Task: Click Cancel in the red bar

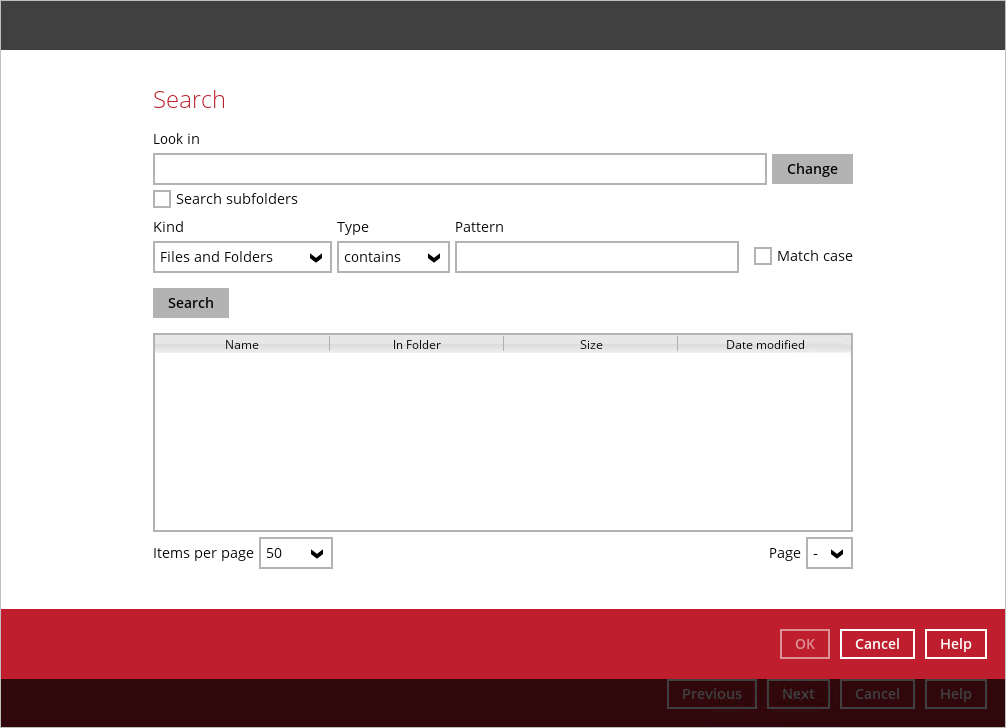Action: tap(877, 644)
